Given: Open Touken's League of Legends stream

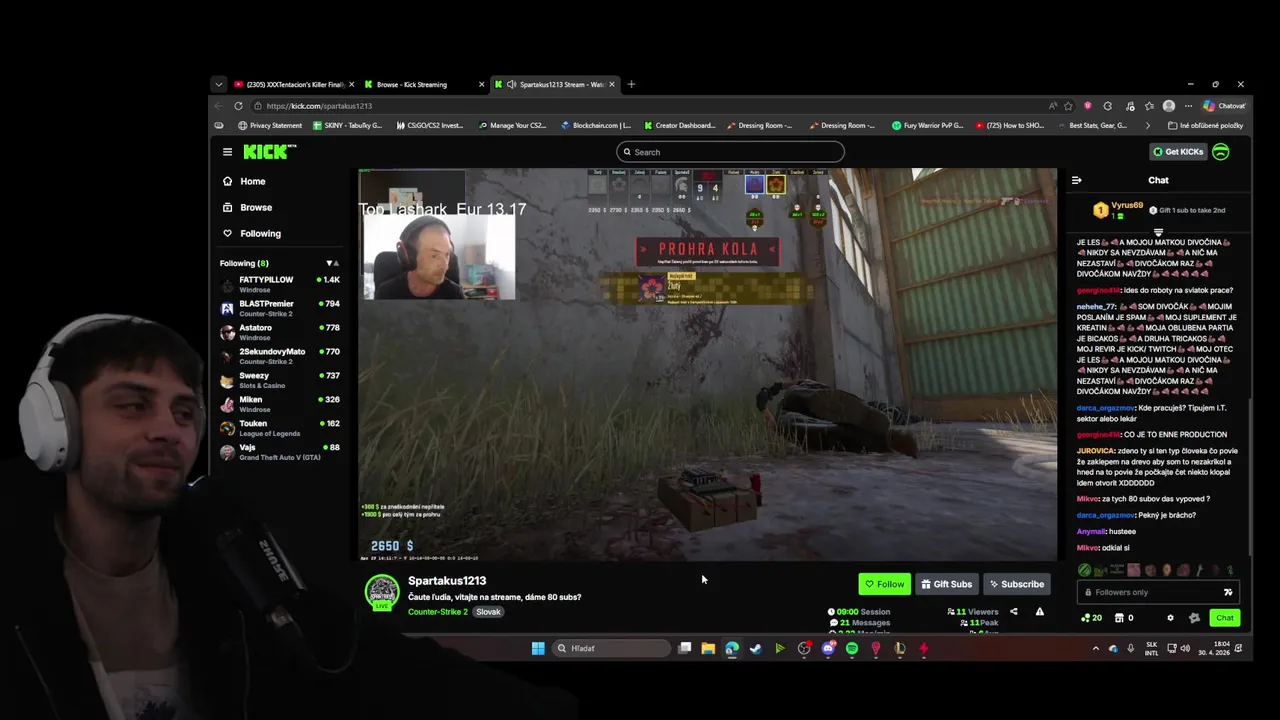Looking at the screenshot, I should (x=280, y=428).
